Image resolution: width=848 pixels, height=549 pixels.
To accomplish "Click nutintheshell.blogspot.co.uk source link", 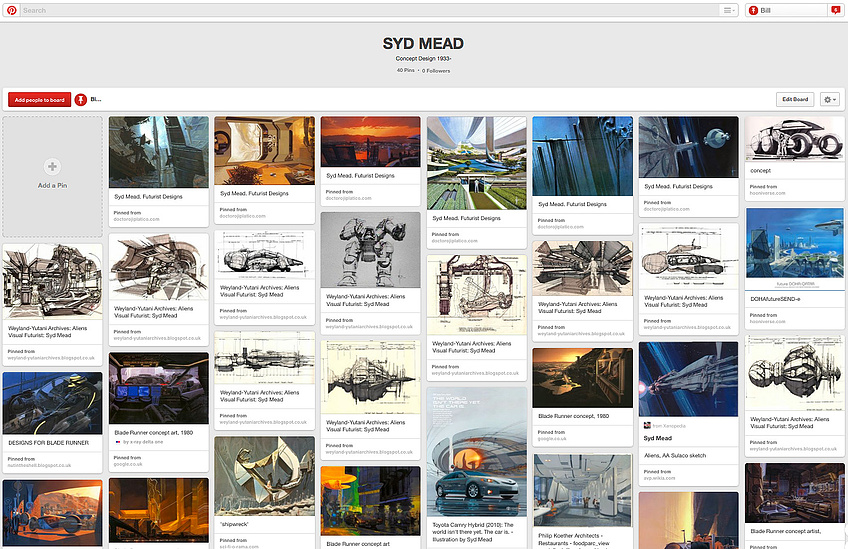I will pos(39,465).
